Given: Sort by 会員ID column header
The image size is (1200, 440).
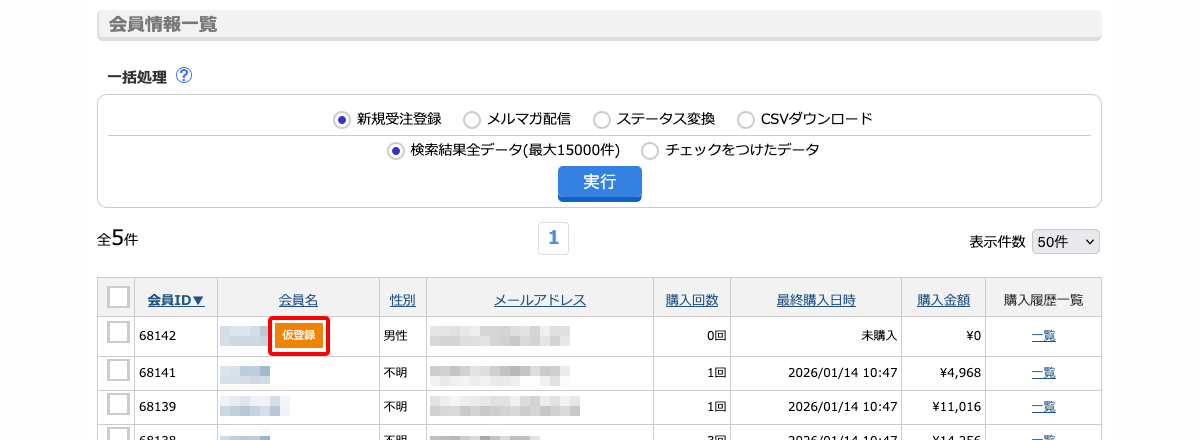Looking at the screenshot, I should click(175, 299).
